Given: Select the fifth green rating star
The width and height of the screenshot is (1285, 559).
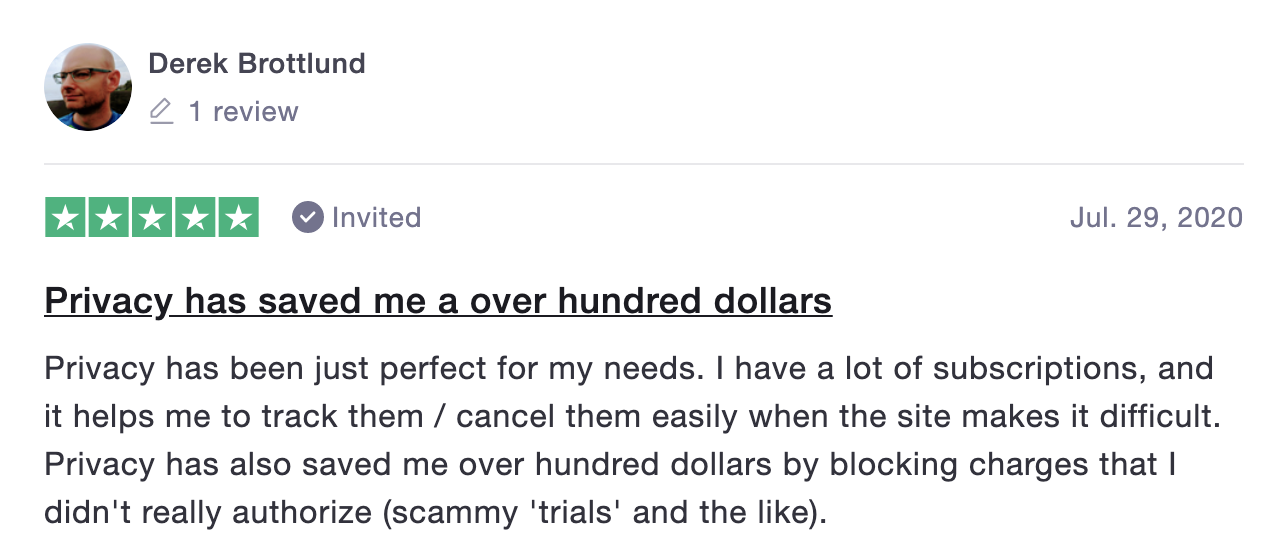Looking at the screenshot, I should (x=238, y=218).
